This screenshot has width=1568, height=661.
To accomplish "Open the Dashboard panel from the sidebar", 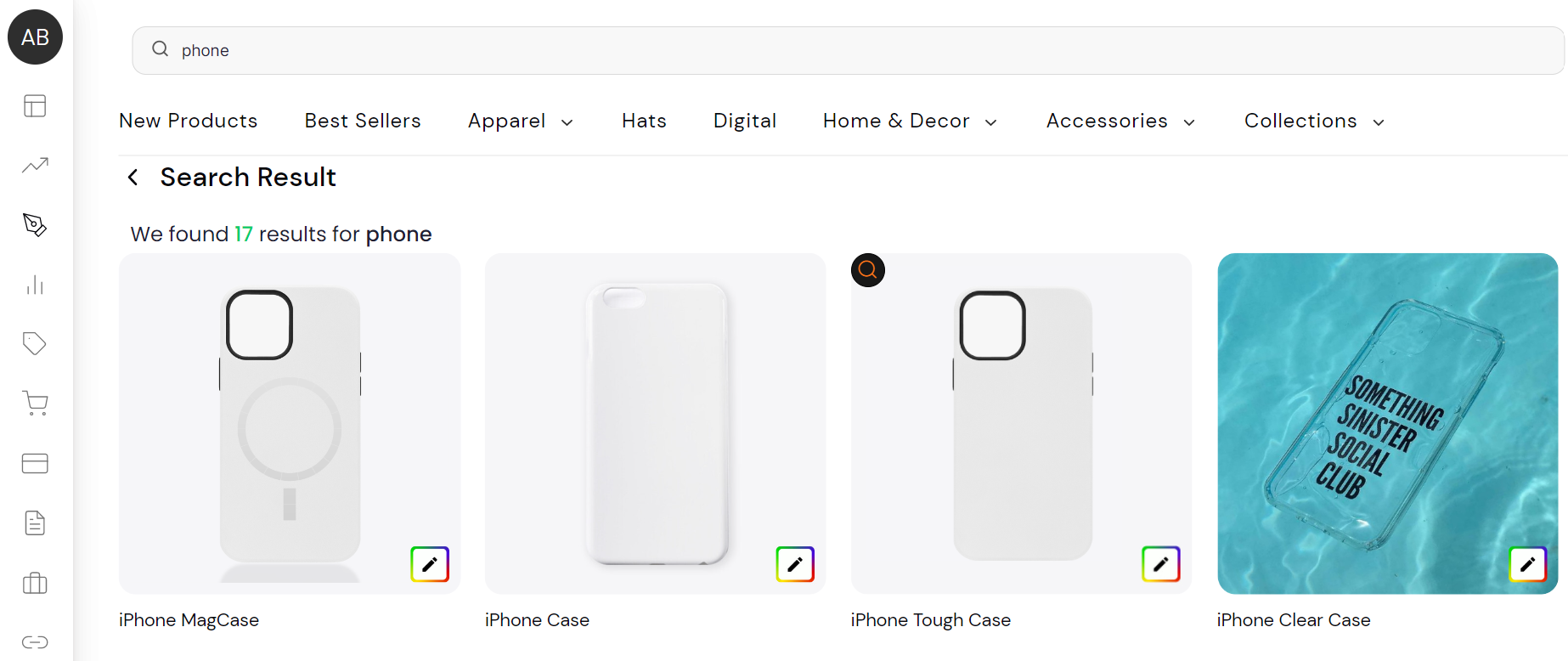I will (34, 105).
